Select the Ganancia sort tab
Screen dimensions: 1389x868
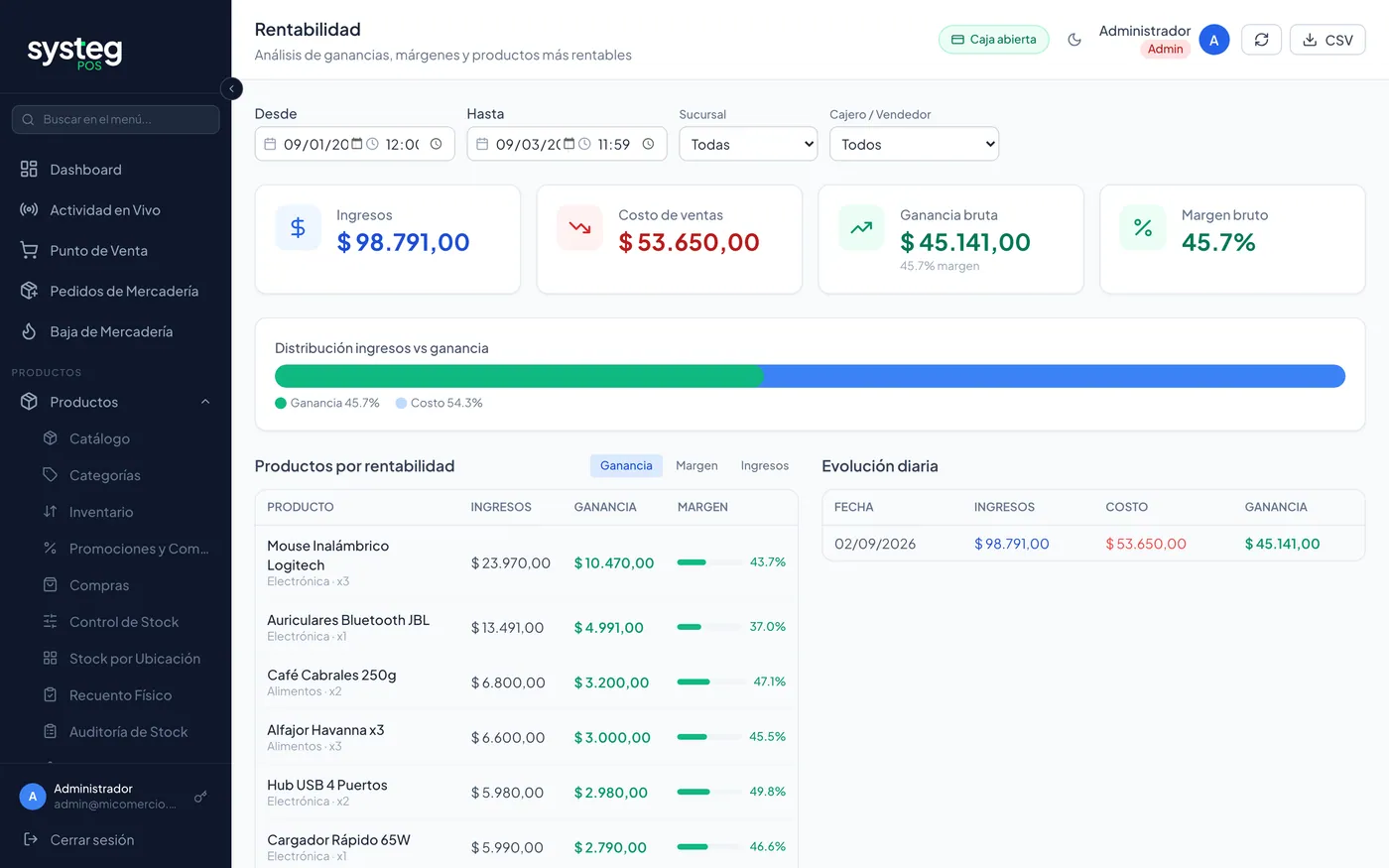pos(626,465)
